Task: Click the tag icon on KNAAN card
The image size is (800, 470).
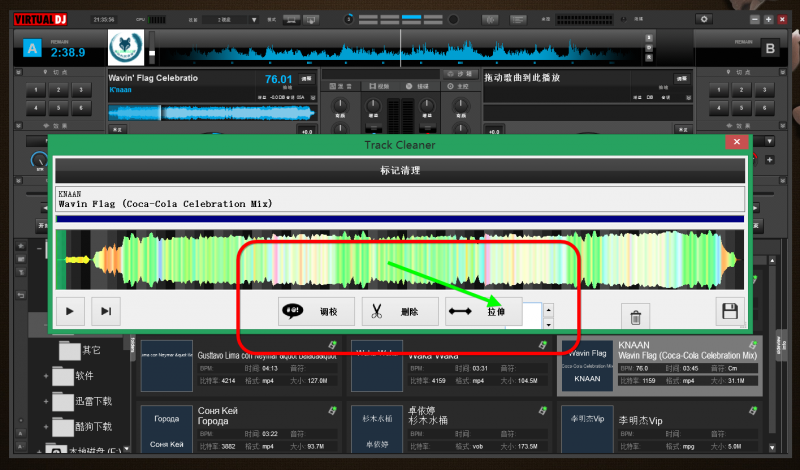Action: 753,345
